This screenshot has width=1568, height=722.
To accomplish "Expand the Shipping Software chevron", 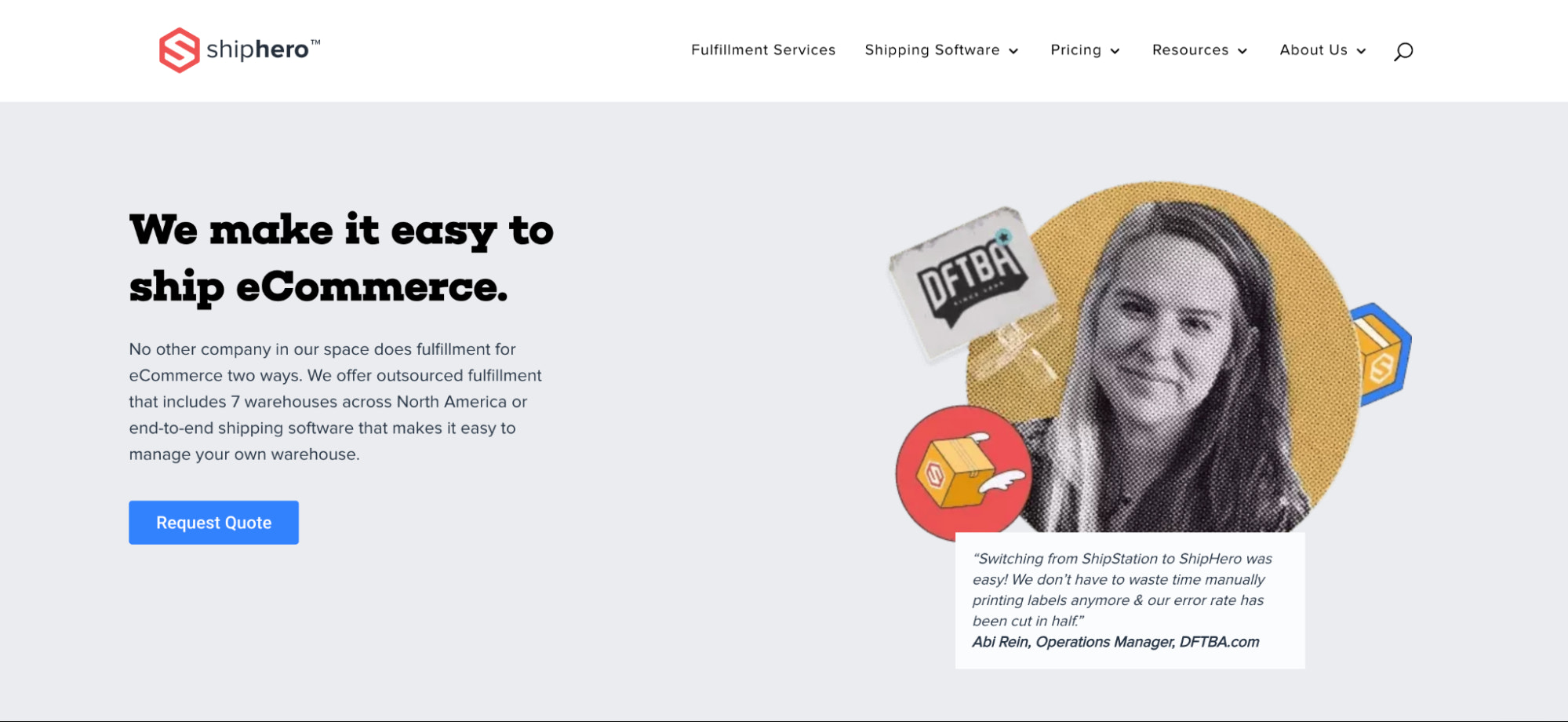I will pos(1013,51).
